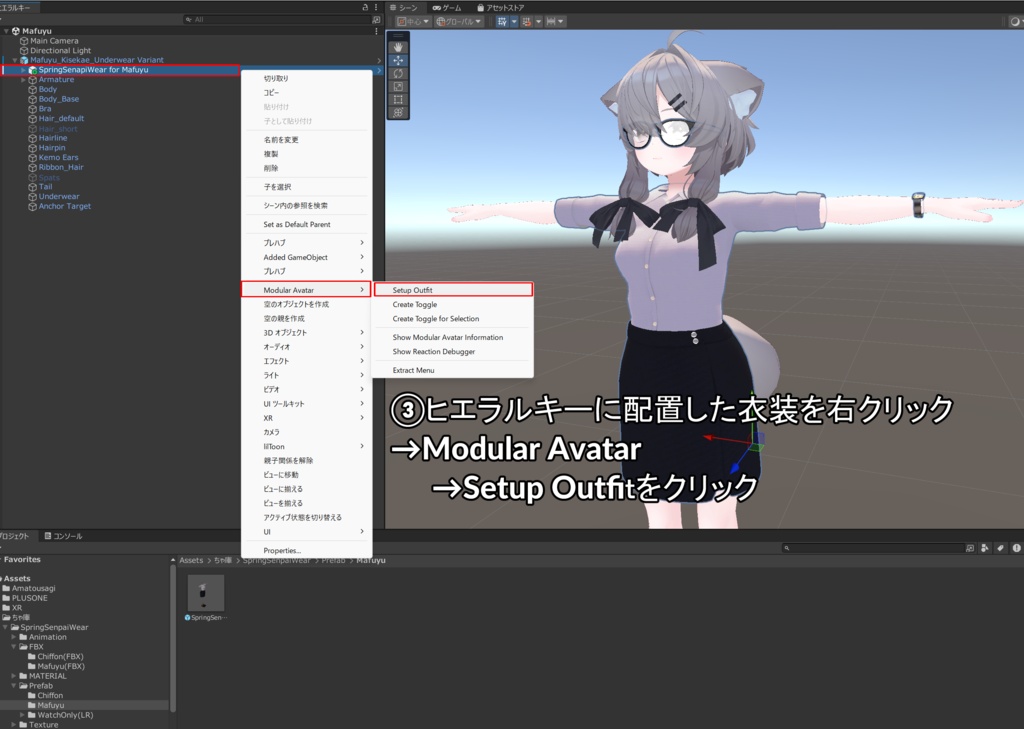
Task: Click Assets in project breadcrumb
Action: [x=191, y=560]
